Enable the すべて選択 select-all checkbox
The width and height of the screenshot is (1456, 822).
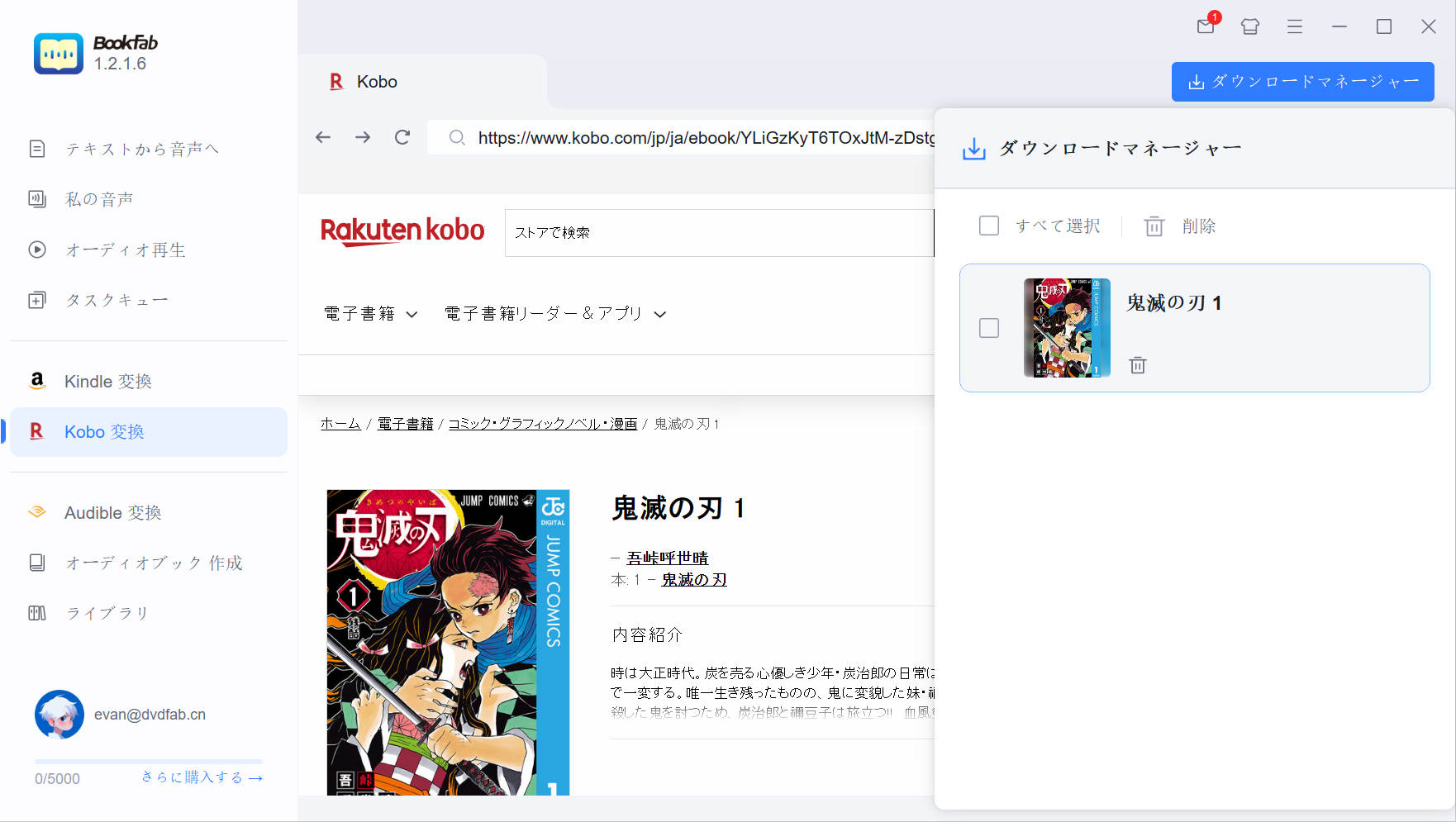[988, 225]
